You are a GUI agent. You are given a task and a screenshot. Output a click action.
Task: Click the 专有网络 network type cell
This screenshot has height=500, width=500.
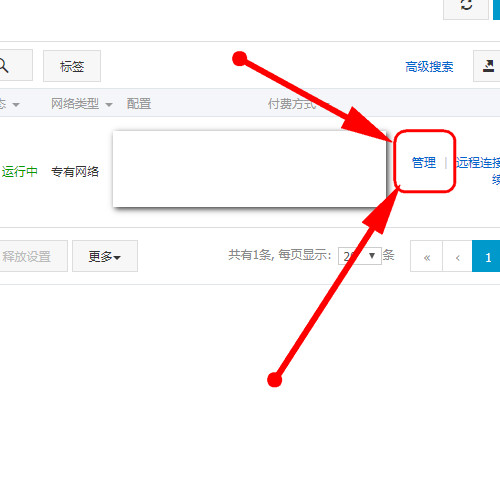click(75, 172)
